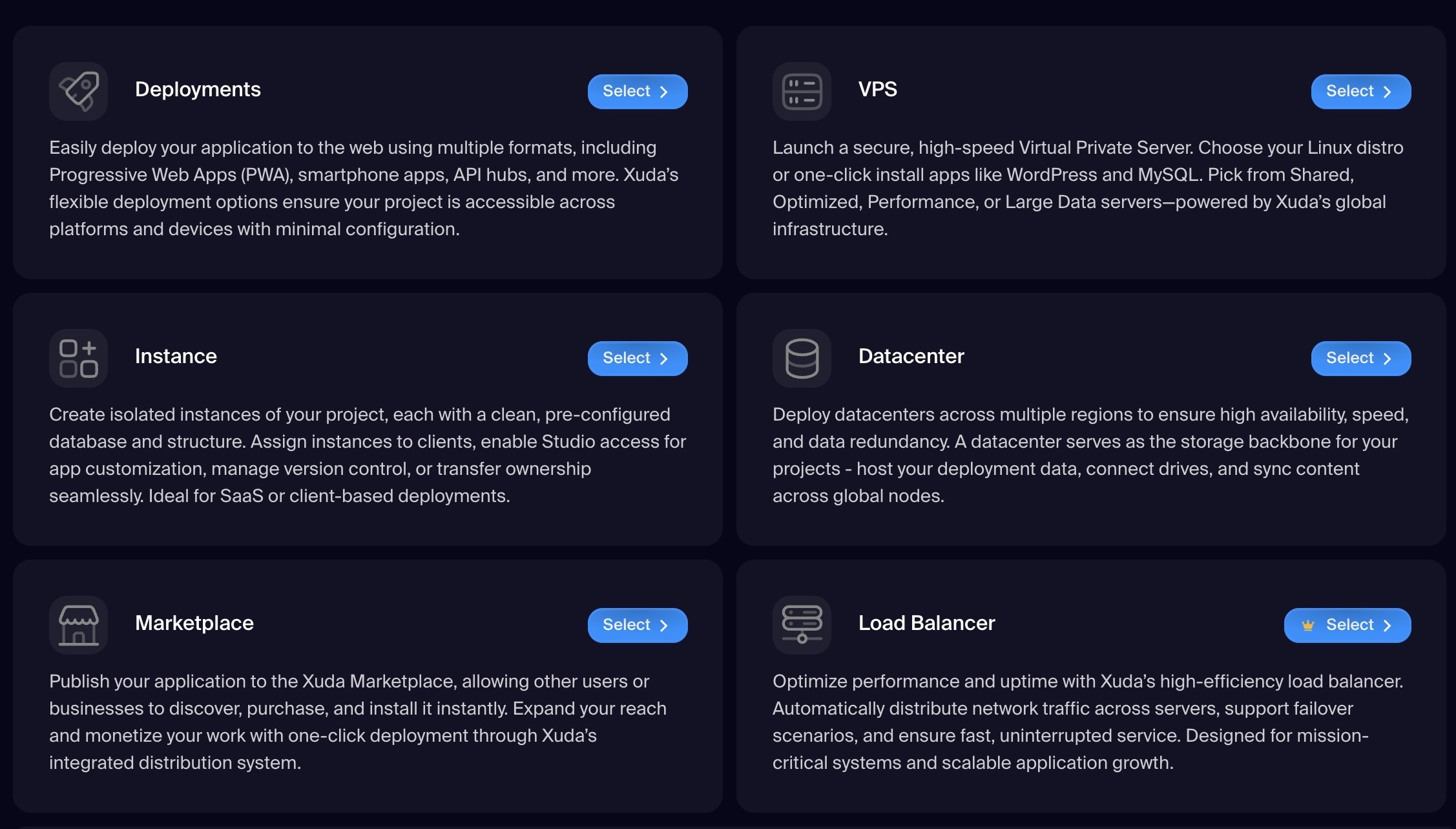Click the Marketplace card title
This screenshot has width=1456, height=829.
pyautogui.click(x=194, y=623)
